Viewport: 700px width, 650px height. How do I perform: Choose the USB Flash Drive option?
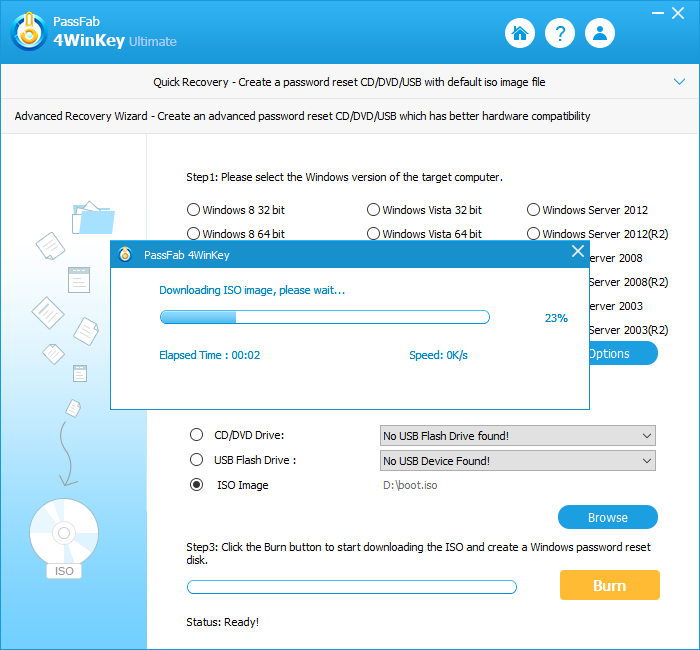(x=196, y=460)
